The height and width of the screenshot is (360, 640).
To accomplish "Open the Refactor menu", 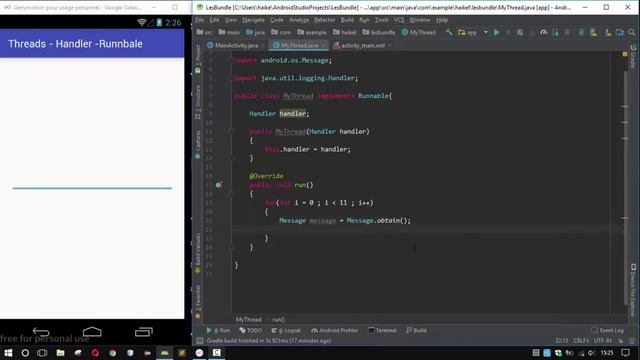I will 324,20.
